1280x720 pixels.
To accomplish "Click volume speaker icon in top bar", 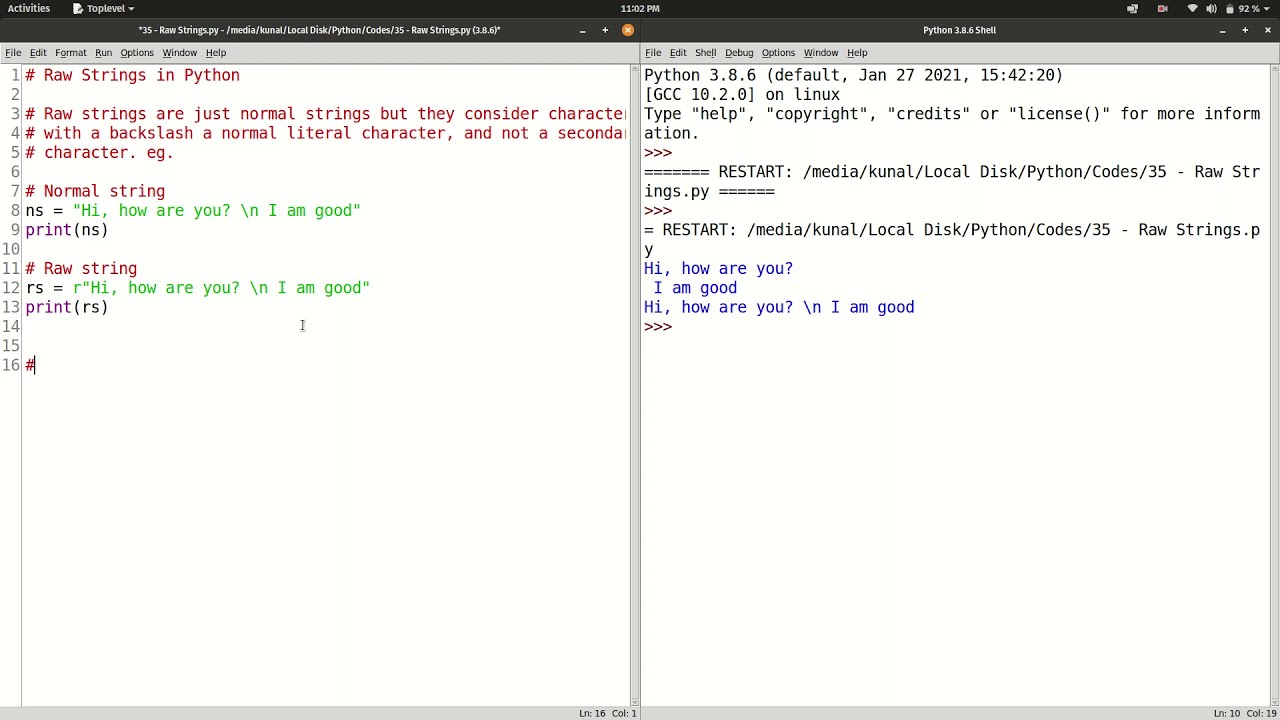I will (x=1211, y=8).
